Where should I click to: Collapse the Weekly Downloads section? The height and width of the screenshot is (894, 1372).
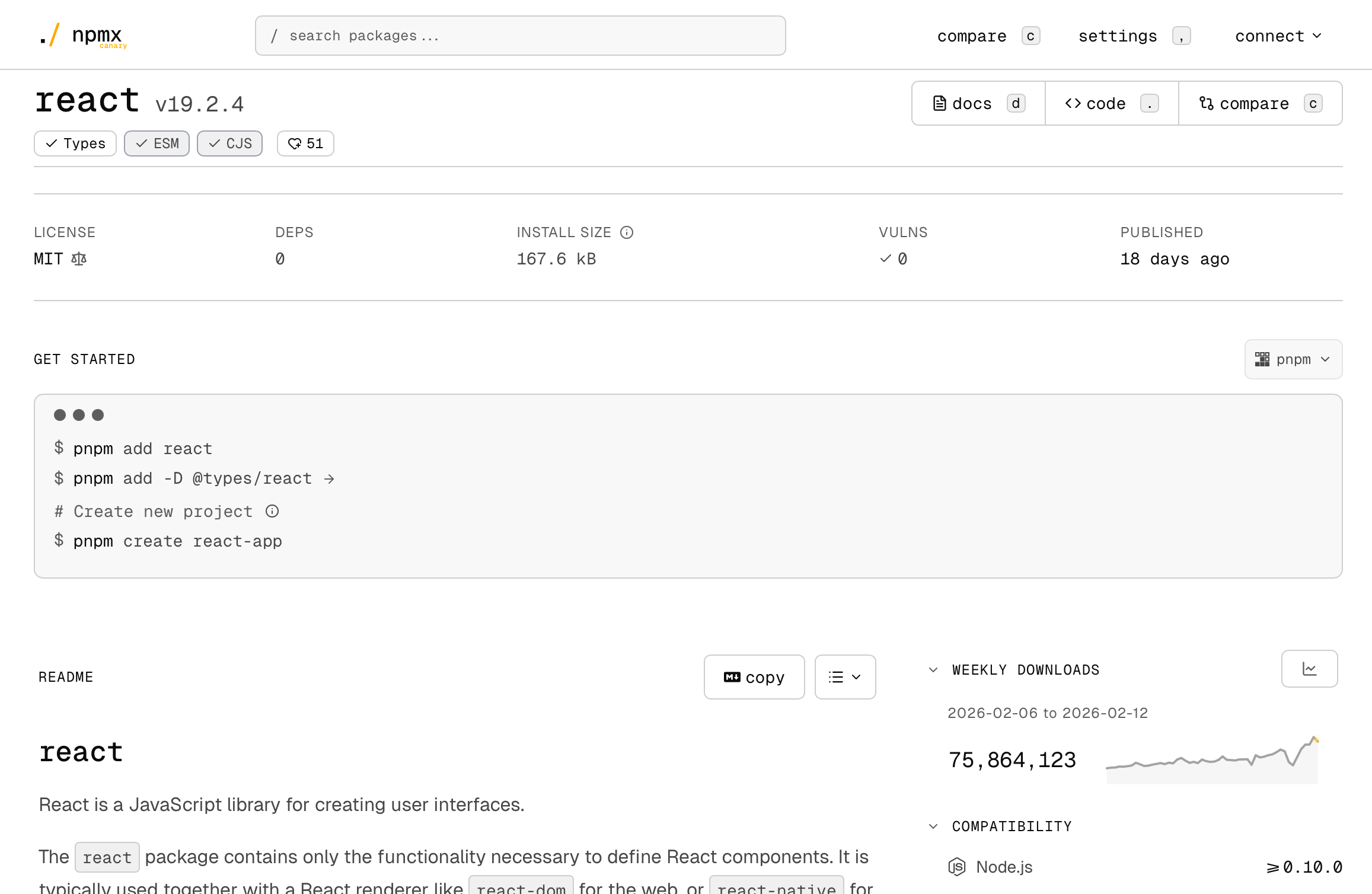[x=933, y=670]
